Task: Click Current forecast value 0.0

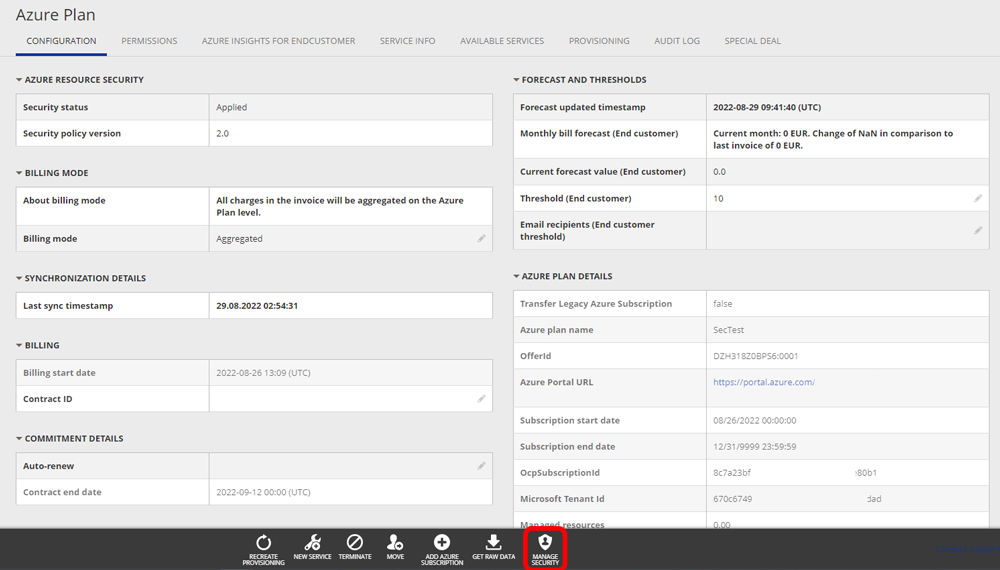Action: [x=719, y=172]
